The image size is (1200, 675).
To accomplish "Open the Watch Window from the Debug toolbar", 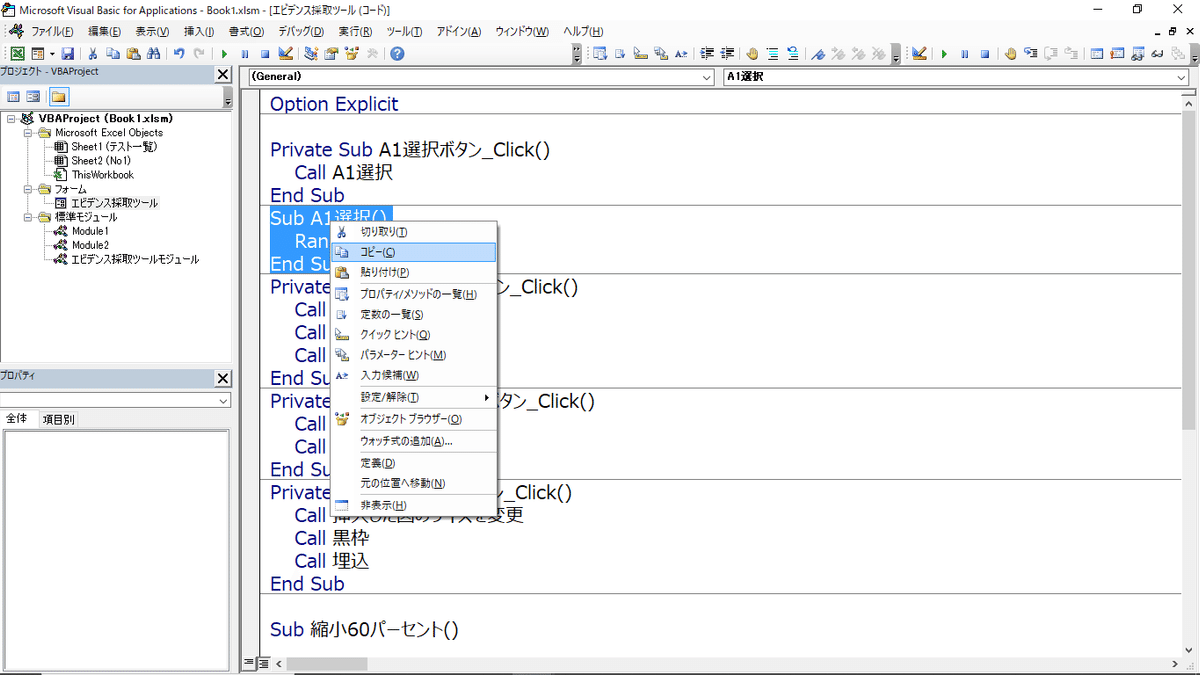I will (x=1137, y=53).
